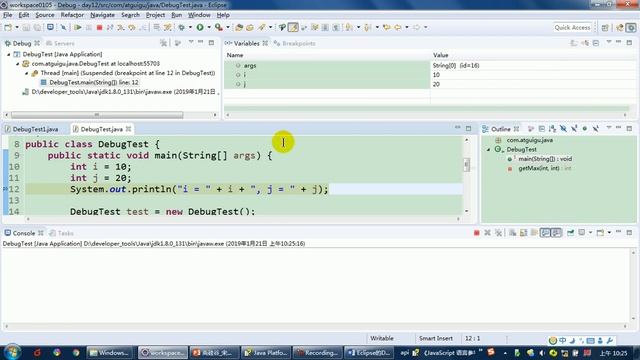This screenshot has height=360, width=640.
Task: Click the Java Platform taskbar button
Action: [266, 353]
